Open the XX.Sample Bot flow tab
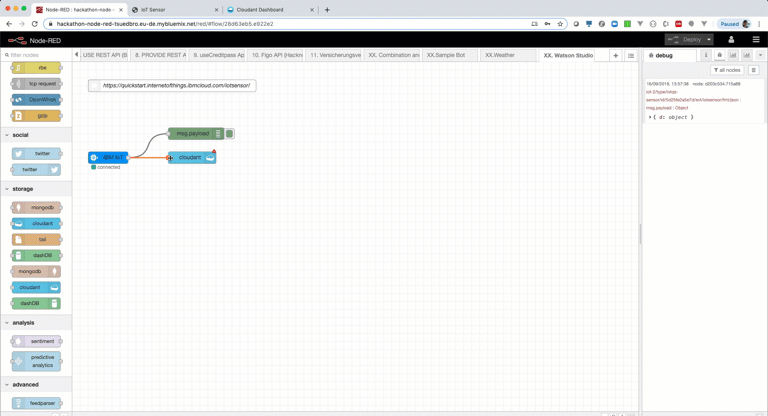 pos(450,55)
